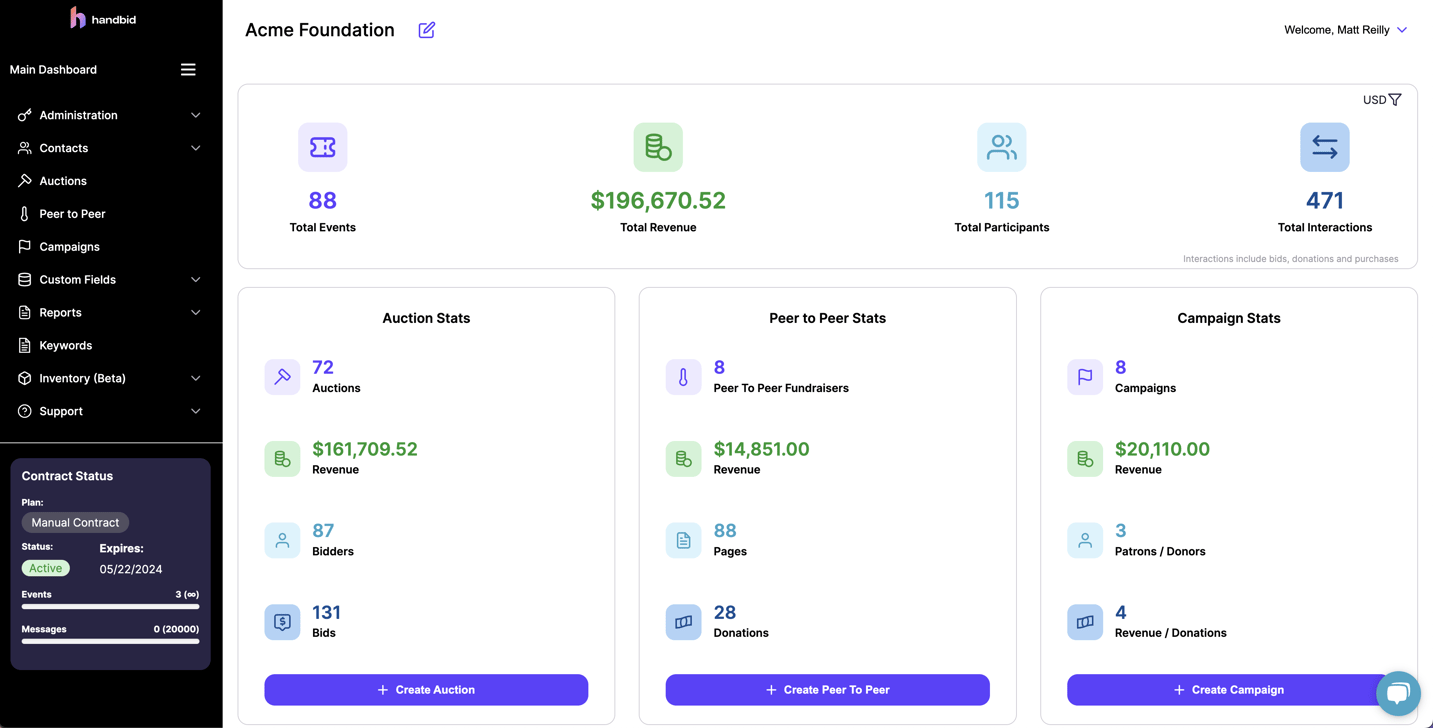Screen dimensions: 1433x728
Task: Click the Messages usage progress bar
Action: pyautogui.click(x=110, y=642)
